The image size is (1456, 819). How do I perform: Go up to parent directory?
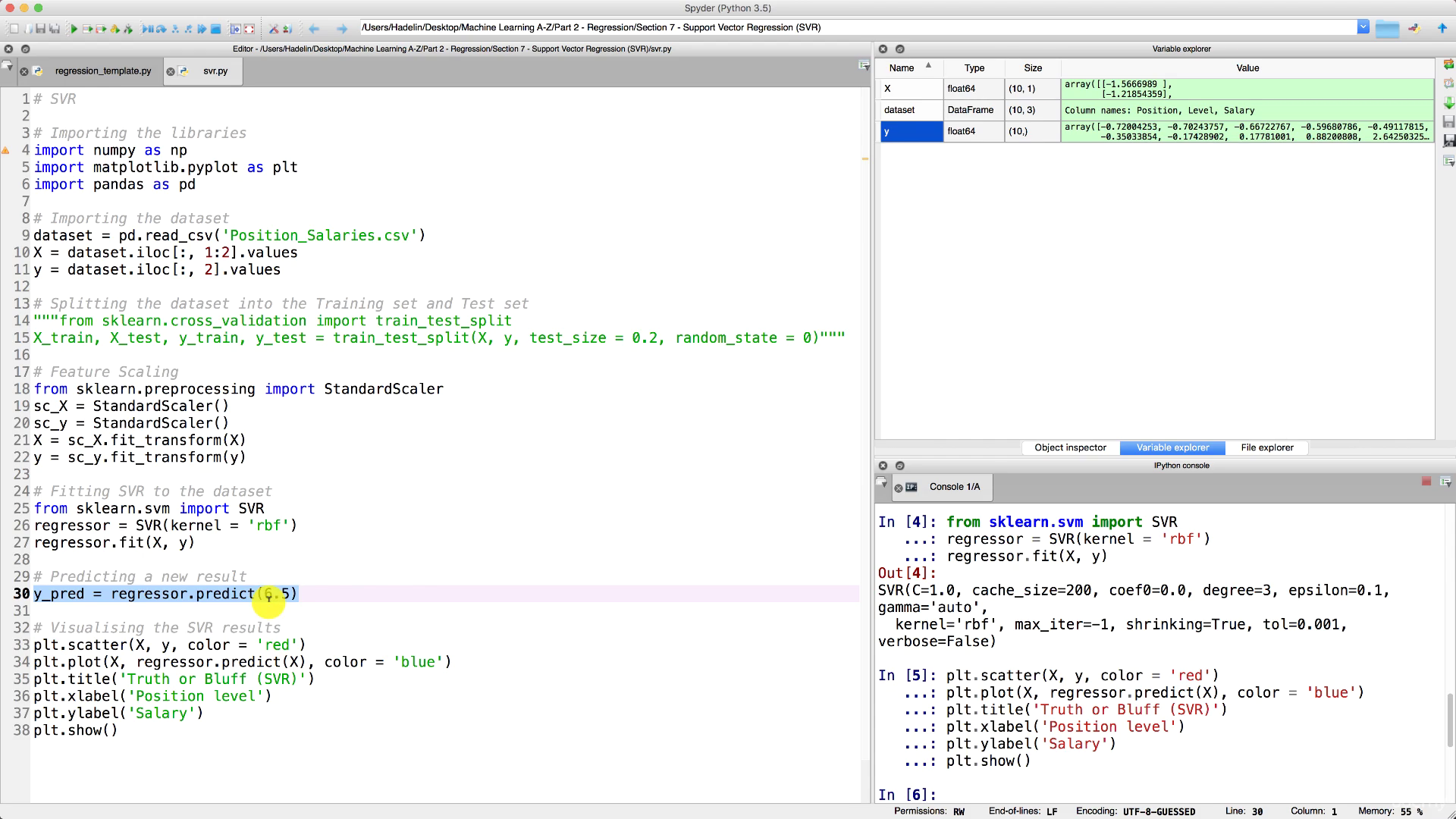[1442, 28]
